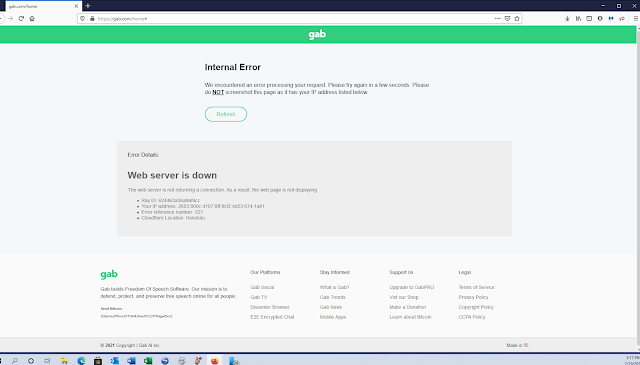Open Word from taskbar
Image resolution: width=640 pixels, height=365 pixels.
(x=131, y=361)
